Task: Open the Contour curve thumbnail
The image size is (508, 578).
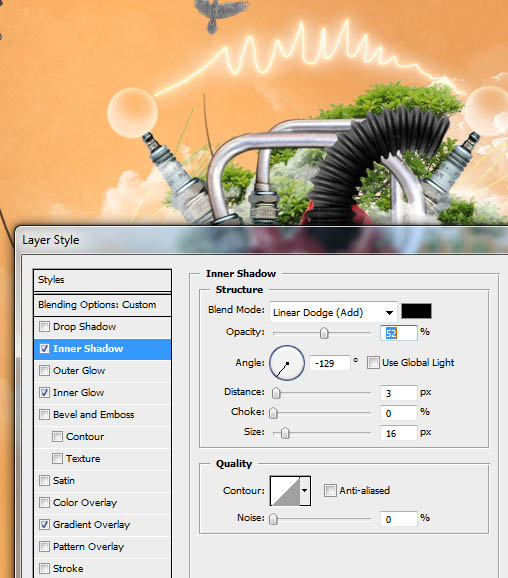Action: [x=285, y=491]
